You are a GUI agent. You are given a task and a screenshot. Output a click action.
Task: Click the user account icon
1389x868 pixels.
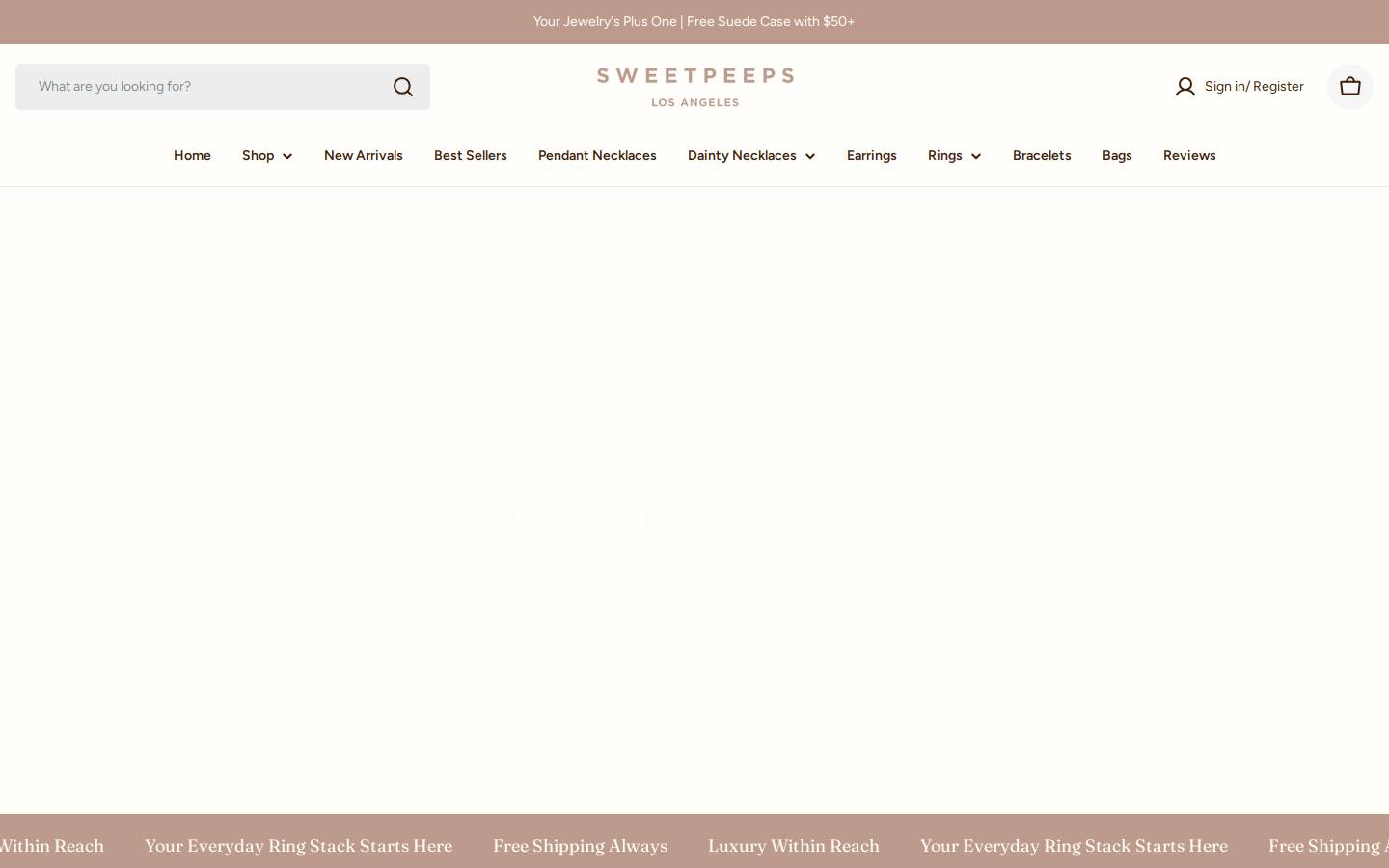pos(1185,87)
